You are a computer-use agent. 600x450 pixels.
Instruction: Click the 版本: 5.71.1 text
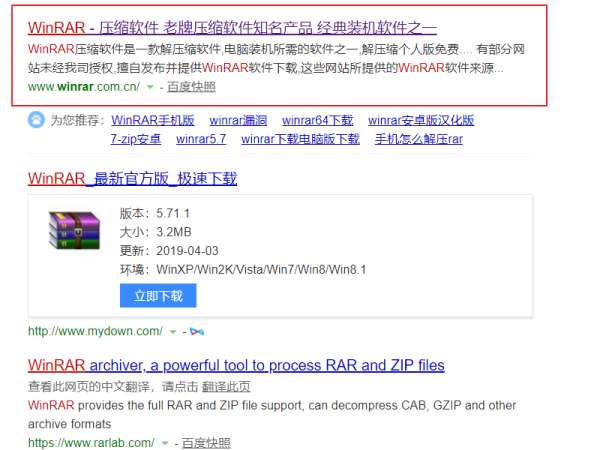[155, 213]
